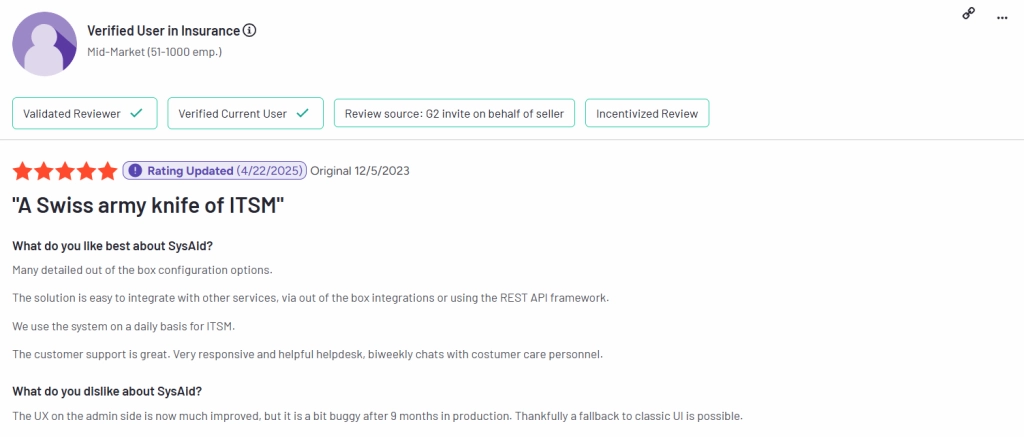This screenshot has height=437, width=1024.
Task: Click the Mid-Market company size text
Action: tap(155, 52)
